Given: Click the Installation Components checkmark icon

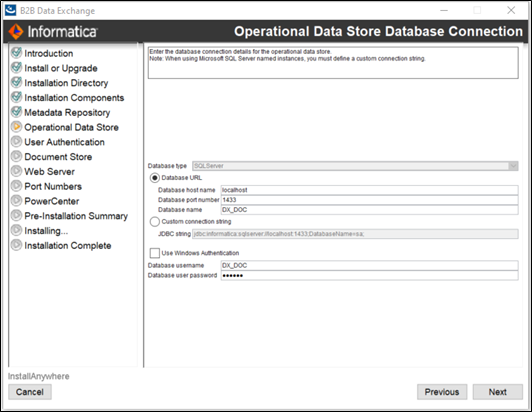Looking at the screenshot, I should coord(16,97).
